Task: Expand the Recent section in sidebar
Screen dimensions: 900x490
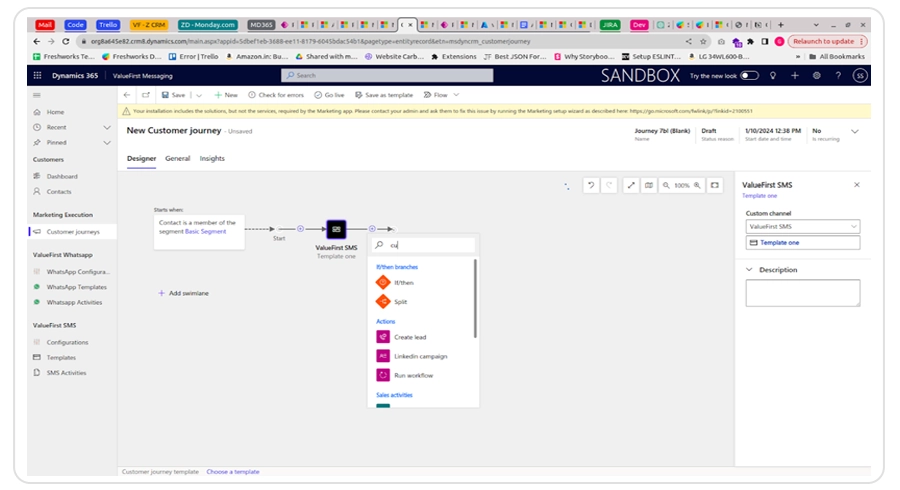Action: tap(107, 127)
